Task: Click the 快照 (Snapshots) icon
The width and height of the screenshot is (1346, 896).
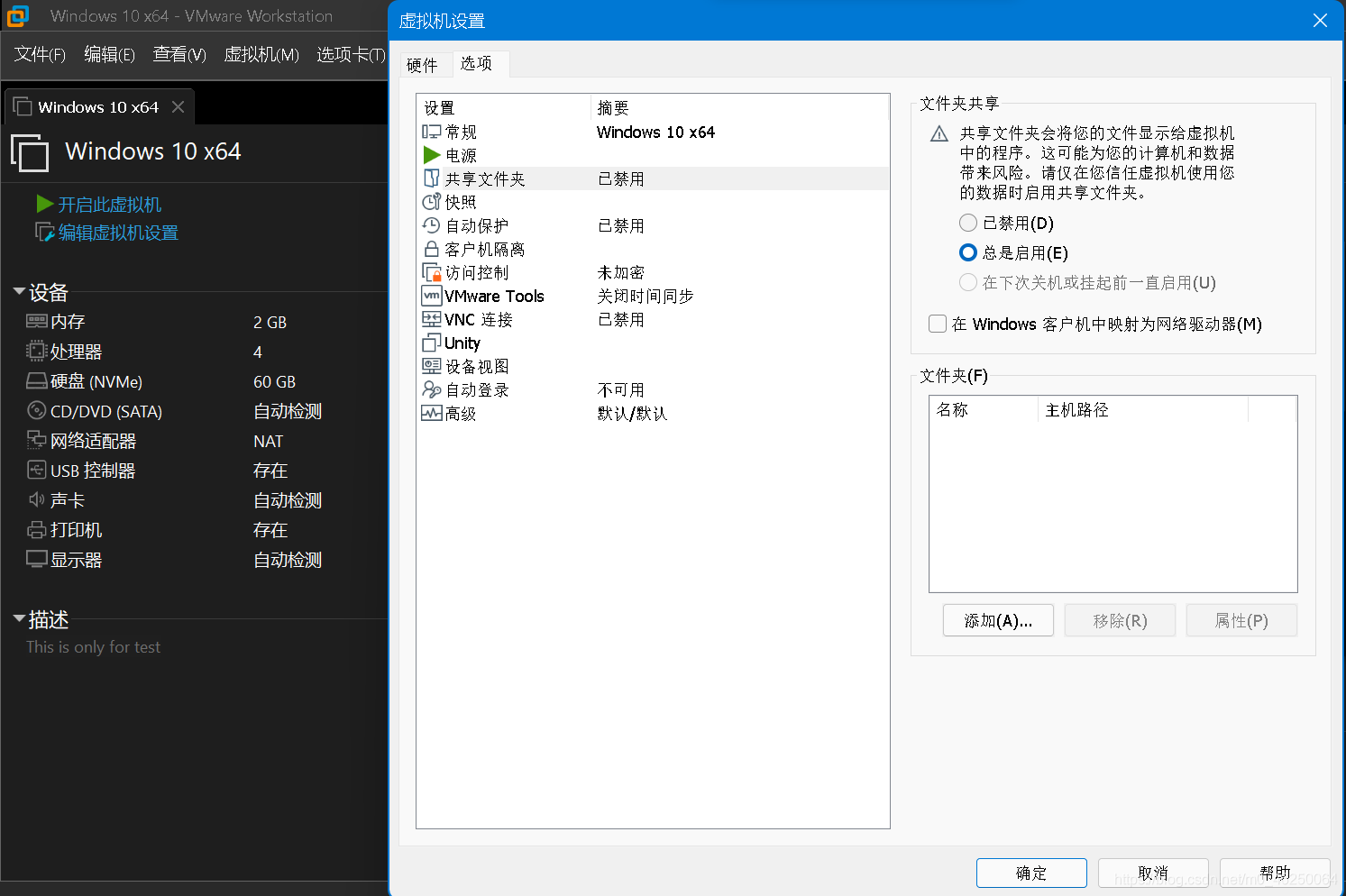Action: point(432,202)
